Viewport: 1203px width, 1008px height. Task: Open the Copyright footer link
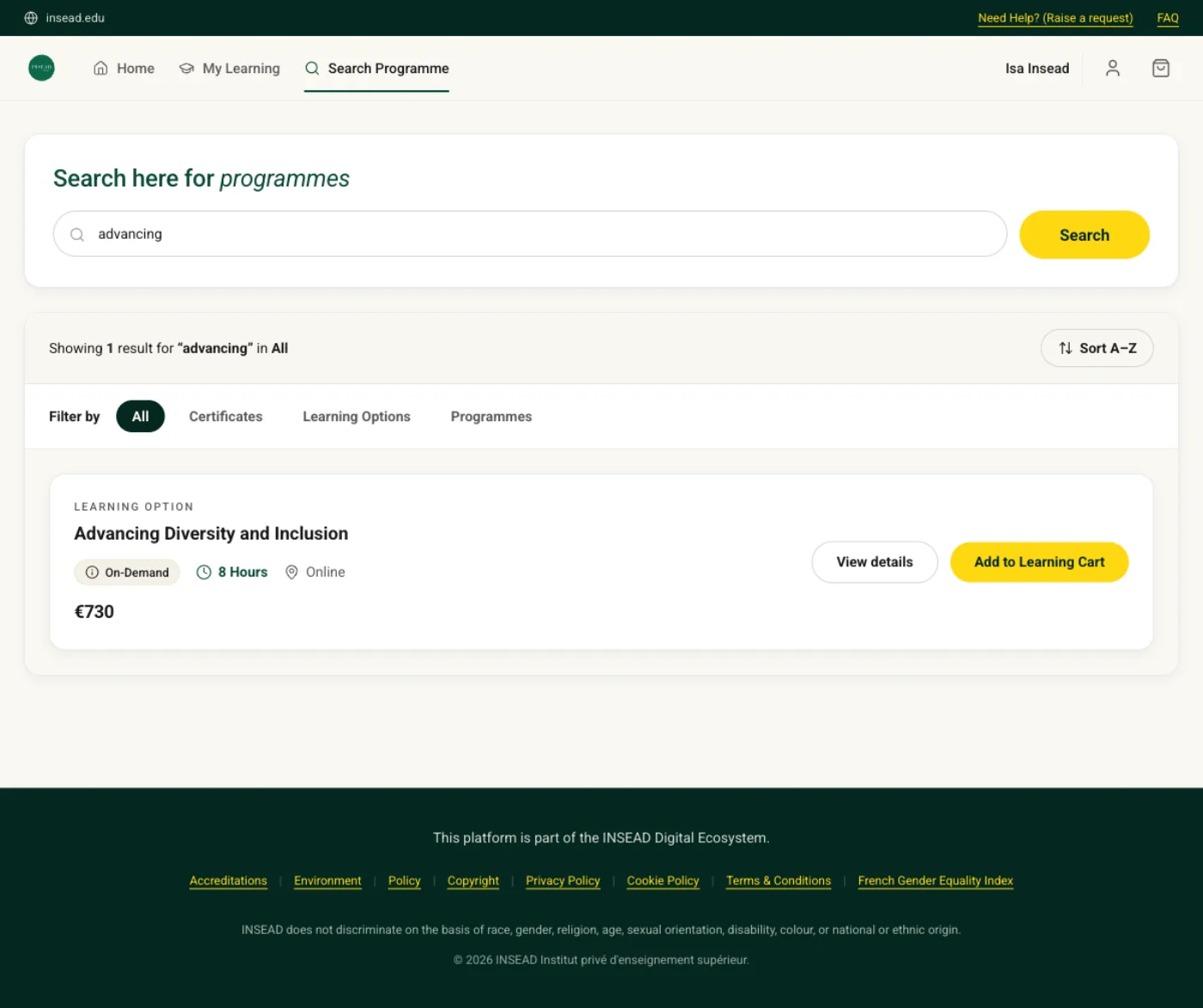(x=473, y=881)
